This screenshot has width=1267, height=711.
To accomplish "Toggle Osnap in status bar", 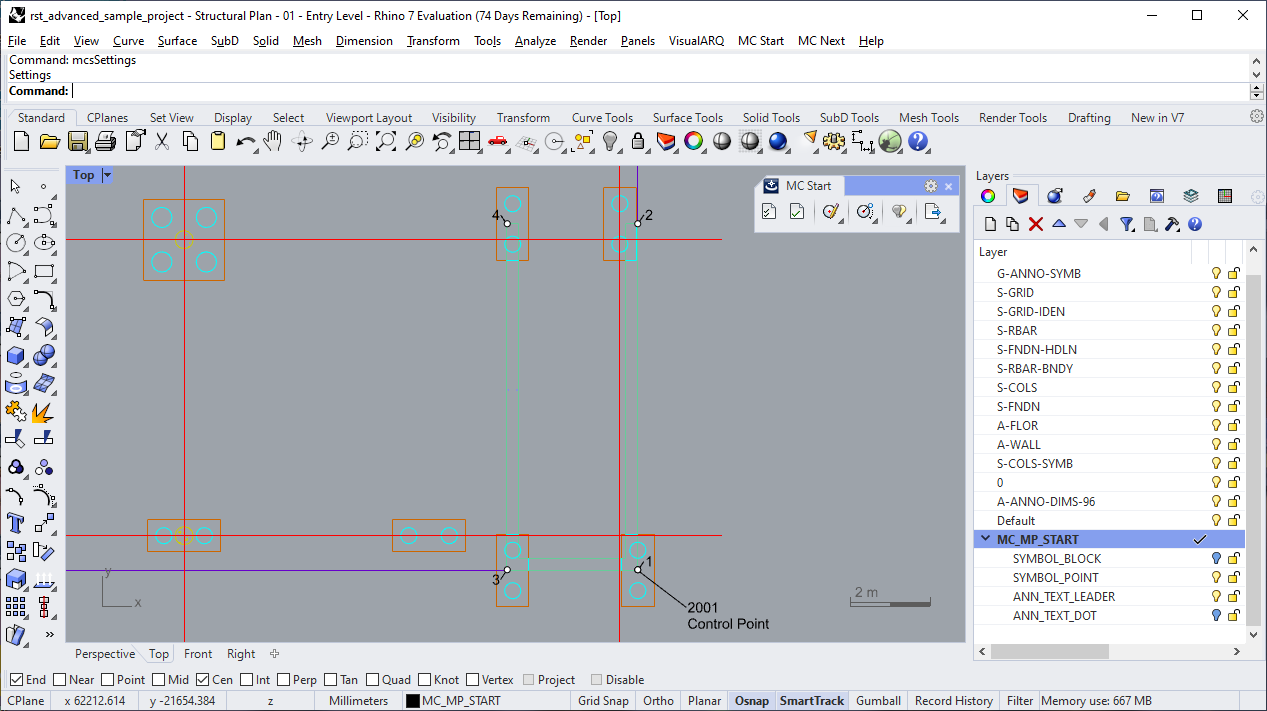I will pyautogui.click(x=752, y=701).
